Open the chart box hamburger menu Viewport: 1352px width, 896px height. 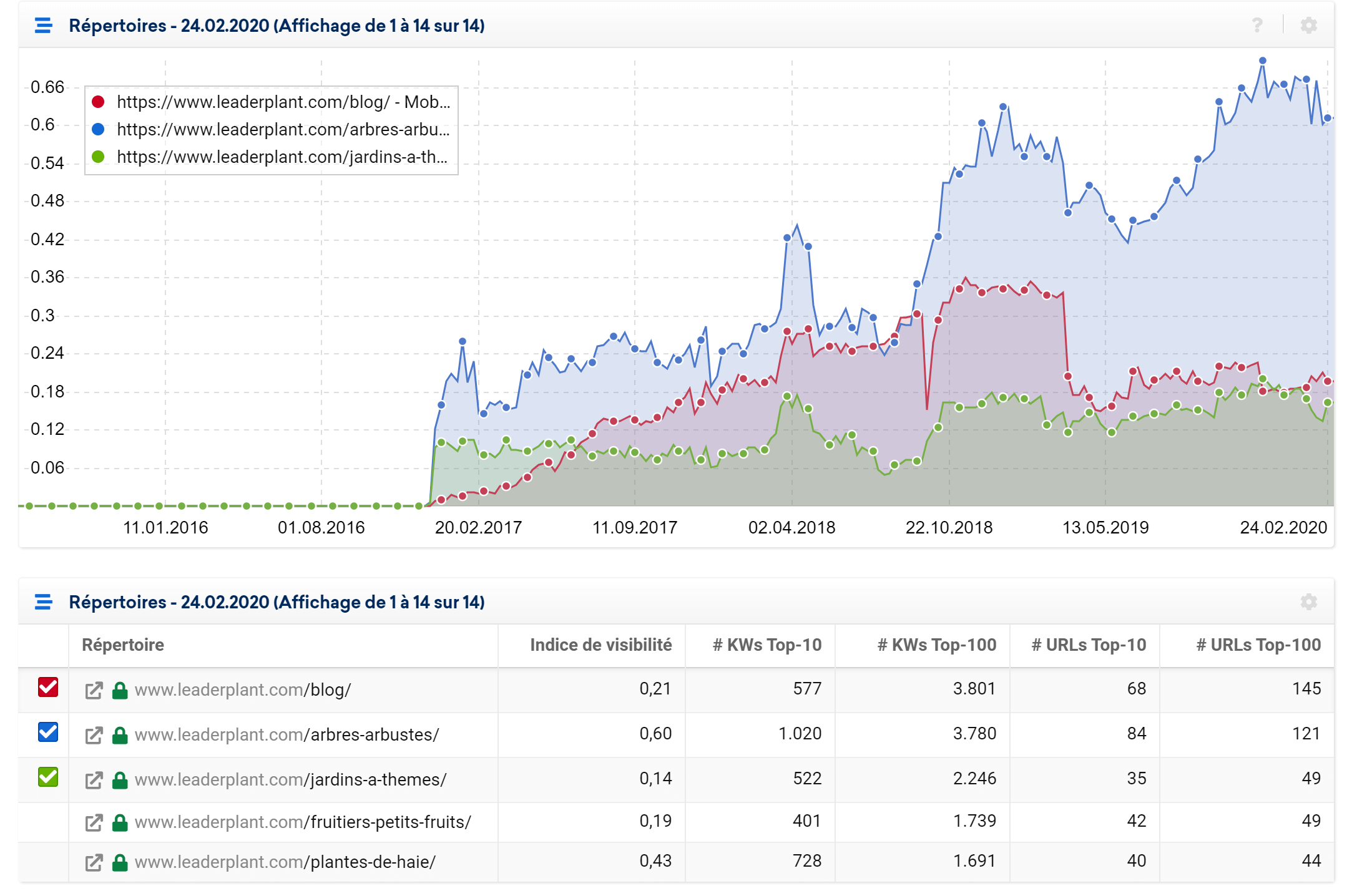43,26
